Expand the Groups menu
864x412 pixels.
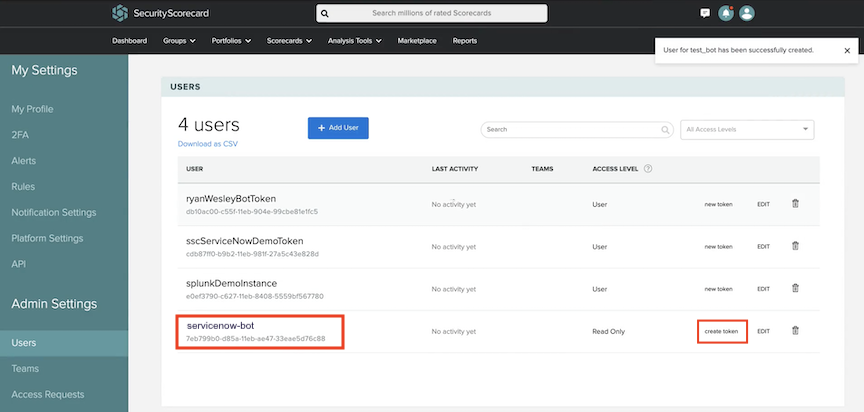point(179,41)
